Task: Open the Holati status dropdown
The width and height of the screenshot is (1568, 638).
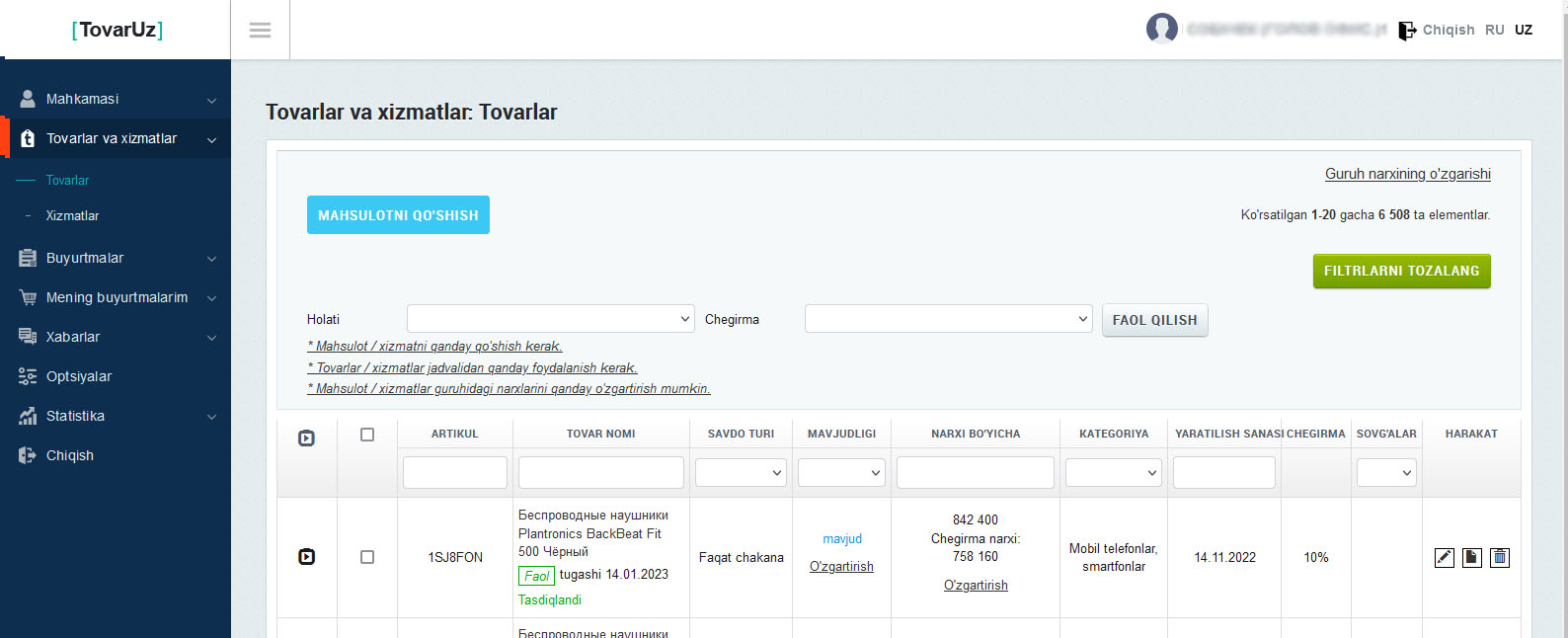Action: point(550,319)
